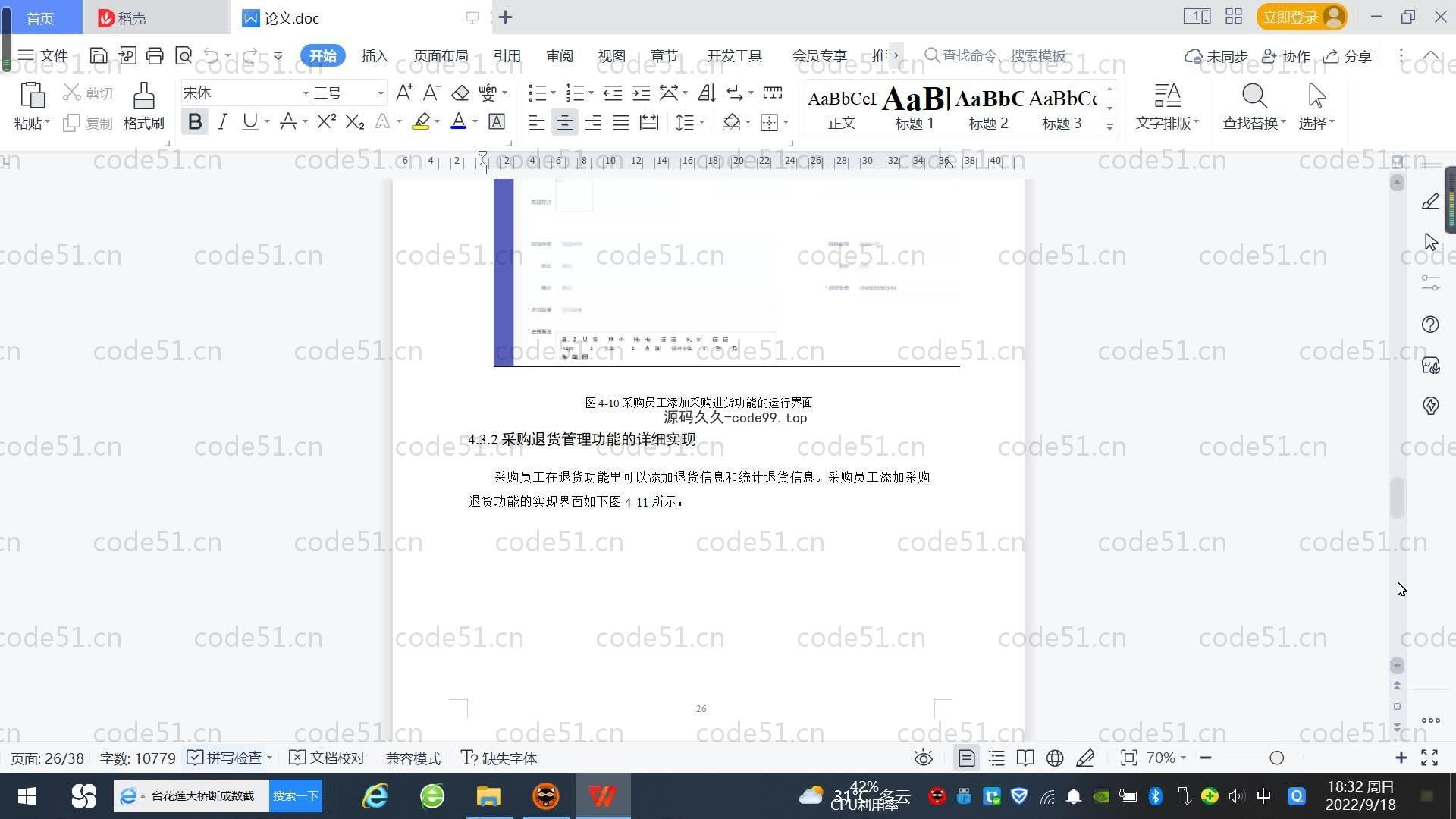Click the Text Layout icon
The height and width of the screenshot is (819, 1456).
pos(1167,96)
